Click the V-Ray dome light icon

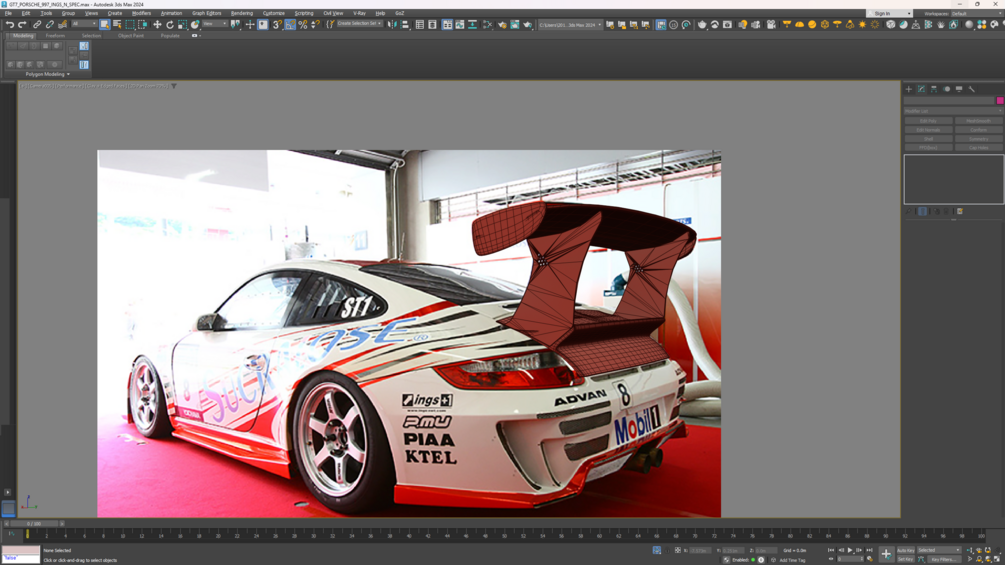point(799,24)
